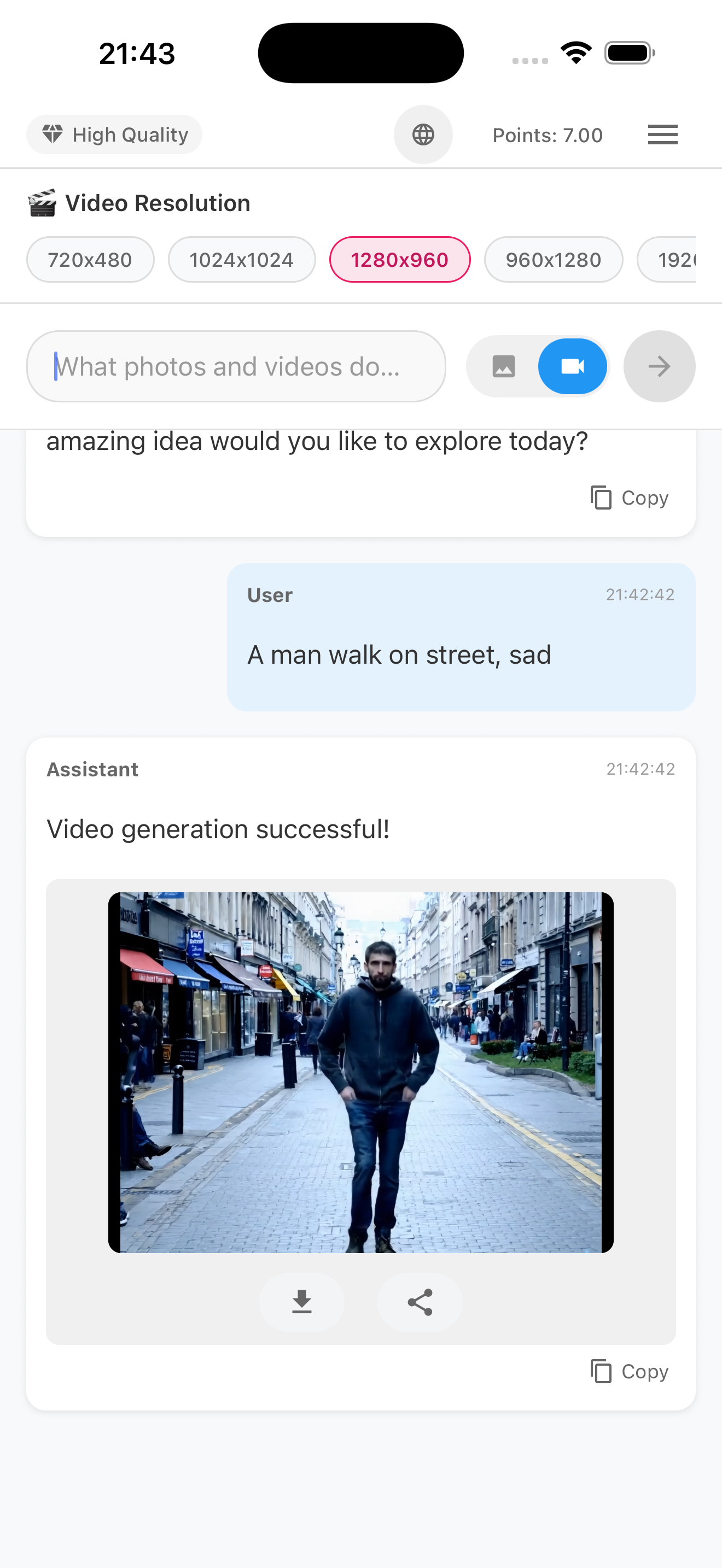The image size is (722, 1568).
Task: Copy the first assistant greeting message
Action: [x=630, y=498]
